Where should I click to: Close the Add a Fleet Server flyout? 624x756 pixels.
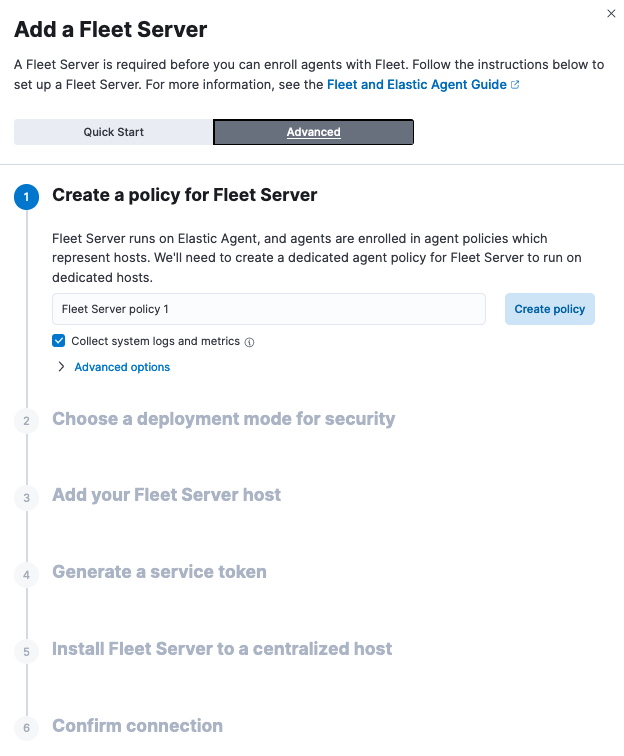pyautogui.click(x=612, y=13)
